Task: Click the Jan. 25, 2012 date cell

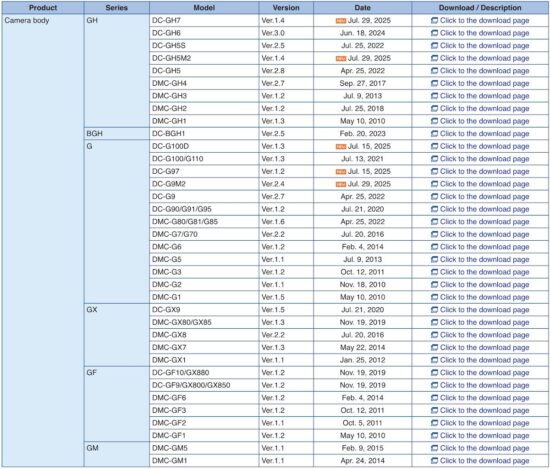Action: coord(362,360)
